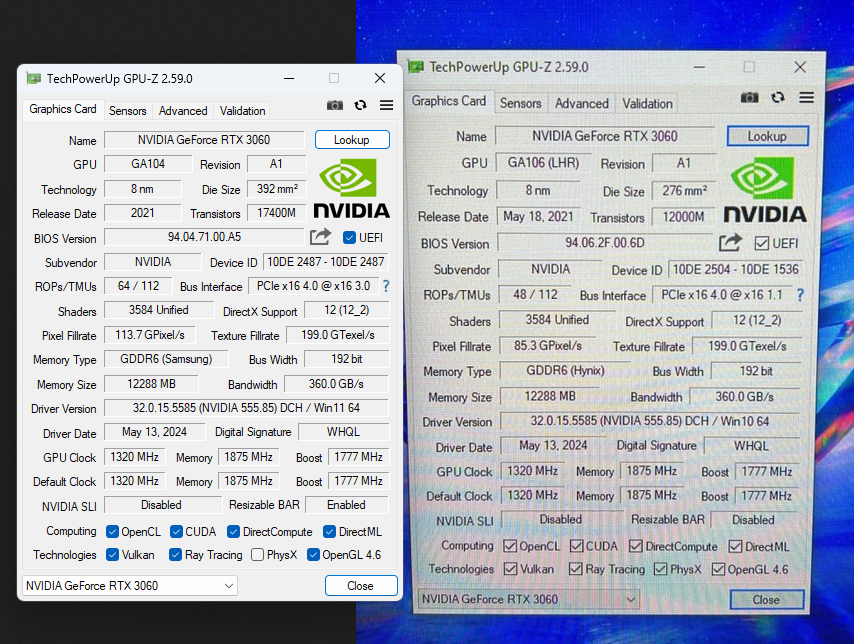This screenshot has width=854, height=644.
Task: Click the Close button in right GPU-Z window
Action: (766, 599)
